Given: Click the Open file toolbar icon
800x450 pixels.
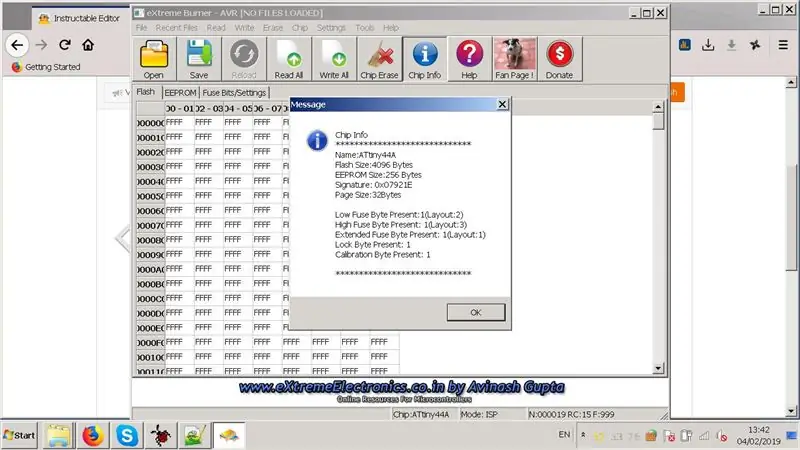Looking at the screenshot, I should [x=154, y=59].
